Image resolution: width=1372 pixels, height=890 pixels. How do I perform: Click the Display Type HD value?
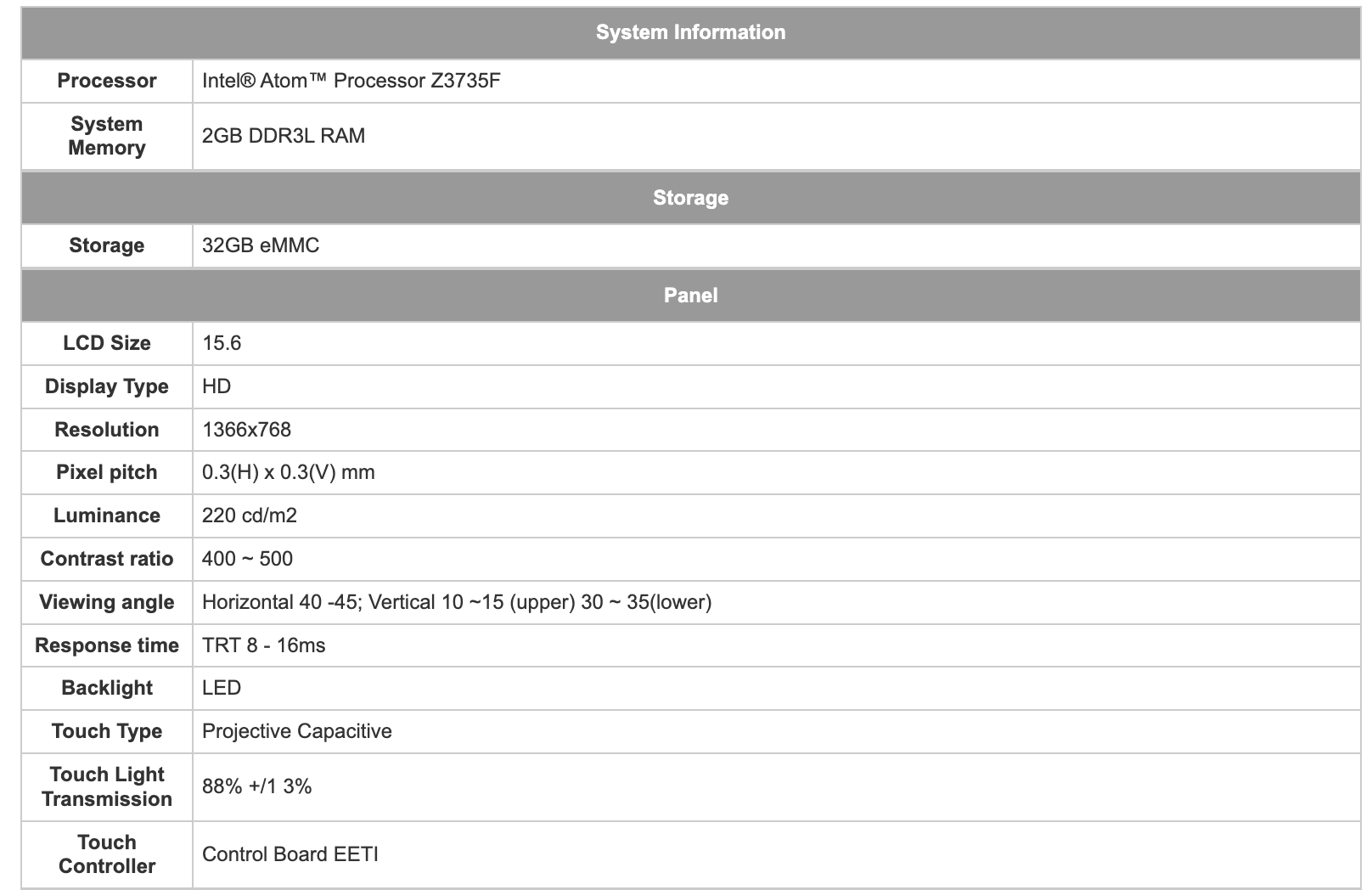[216, 386]
